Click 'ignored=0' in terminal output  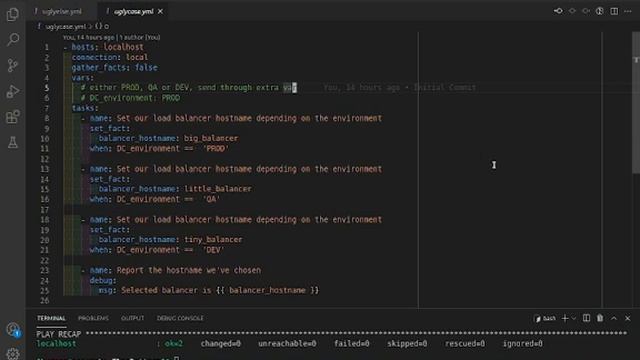point(522,344)
